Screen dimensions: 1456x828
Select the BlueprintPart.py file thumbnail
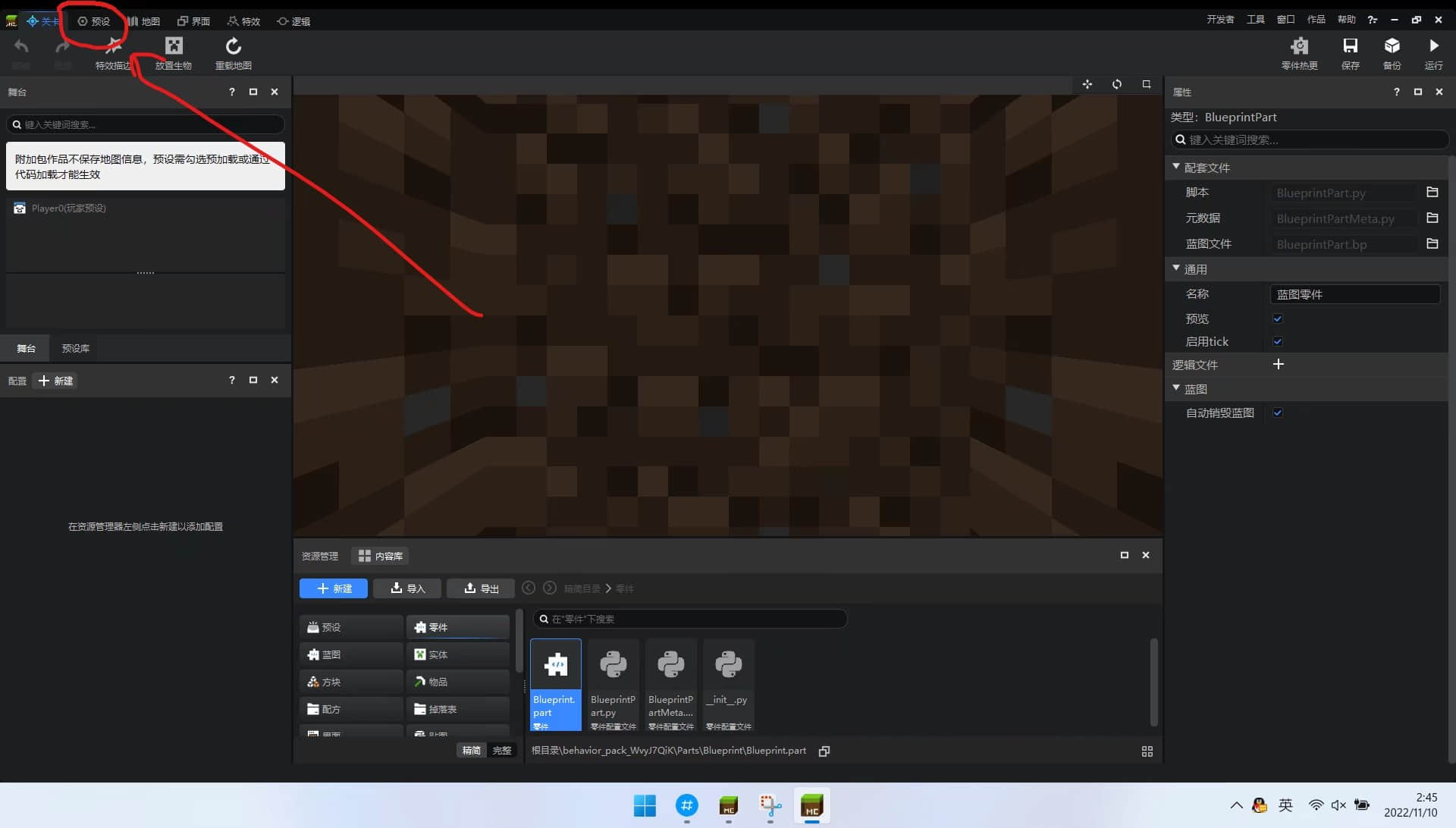(613, 685)
